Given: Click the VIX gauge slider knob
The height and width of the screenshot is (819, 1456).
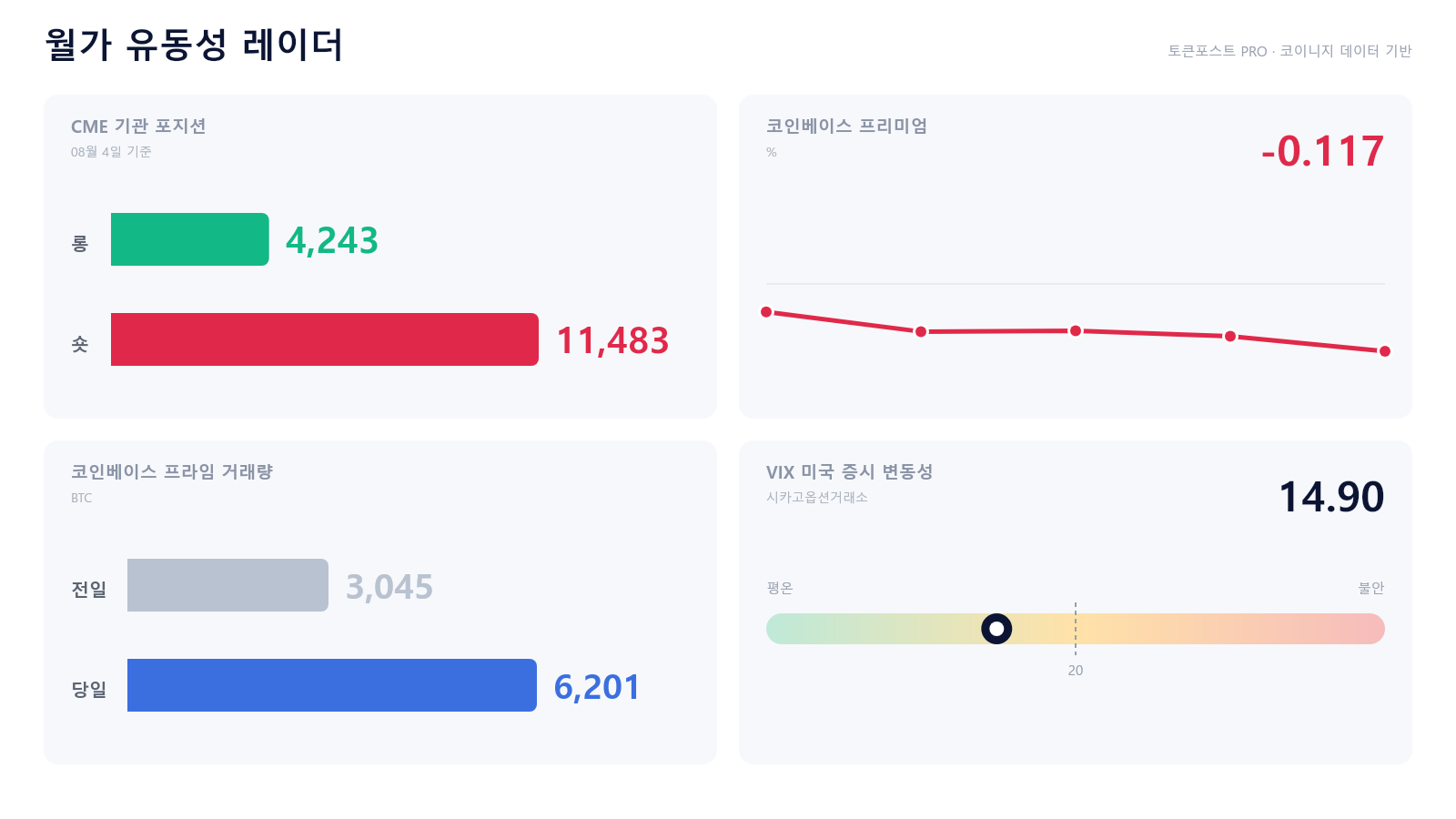Looking at the screenshot, I should [996, 629].
